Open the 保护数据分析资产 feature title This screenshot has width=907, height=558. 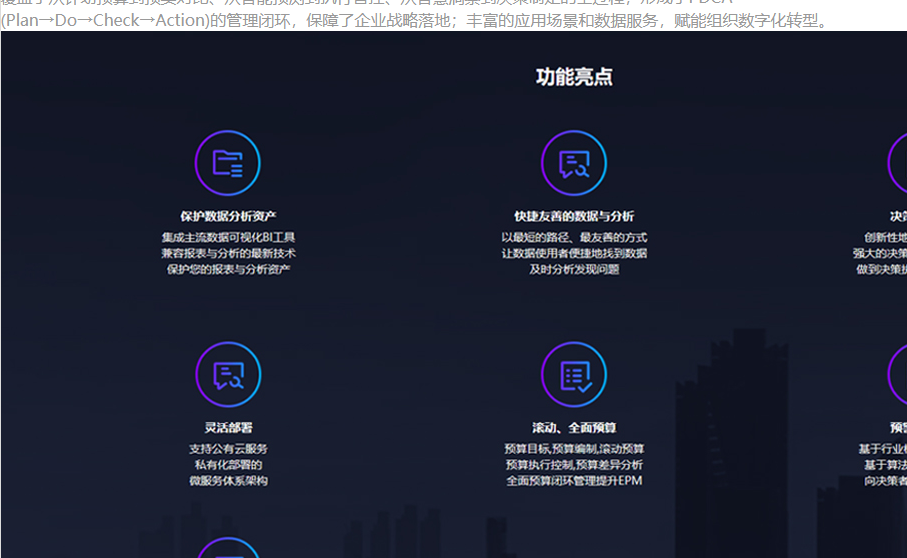tap(228, 216)
